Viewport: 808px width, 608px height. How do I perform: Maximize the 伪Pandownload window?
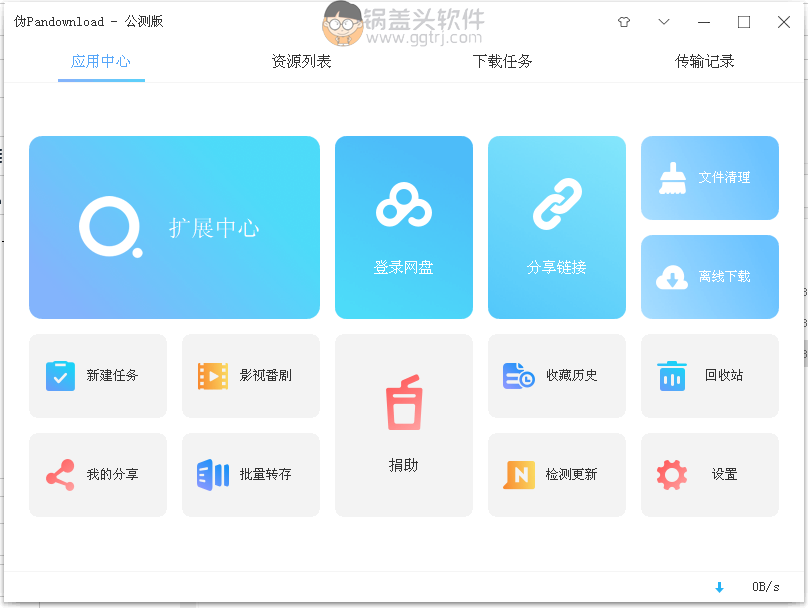(x=744, y=22)
